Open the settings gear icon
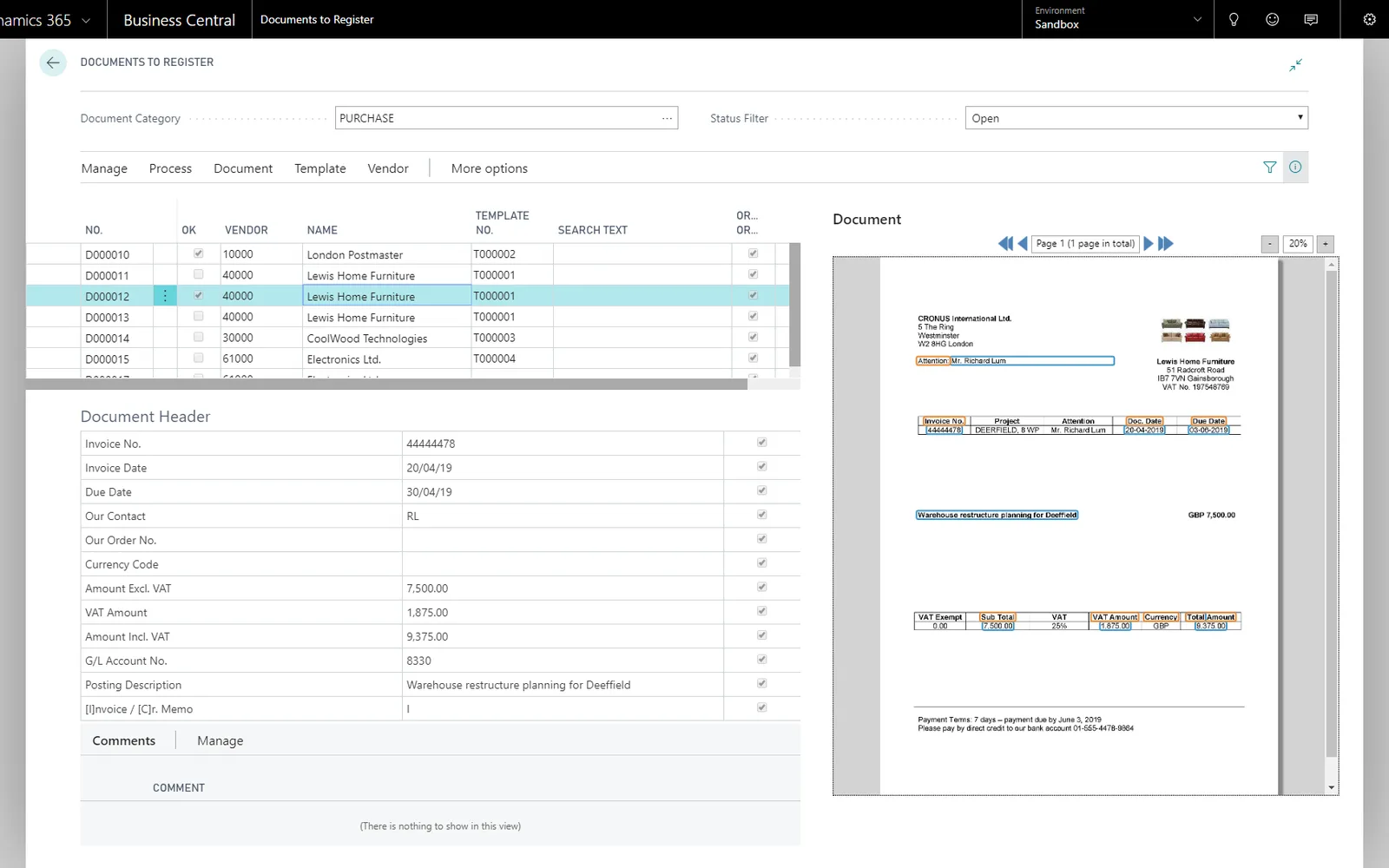The width and height of the screenshot is (1389, 868). 1369,19
